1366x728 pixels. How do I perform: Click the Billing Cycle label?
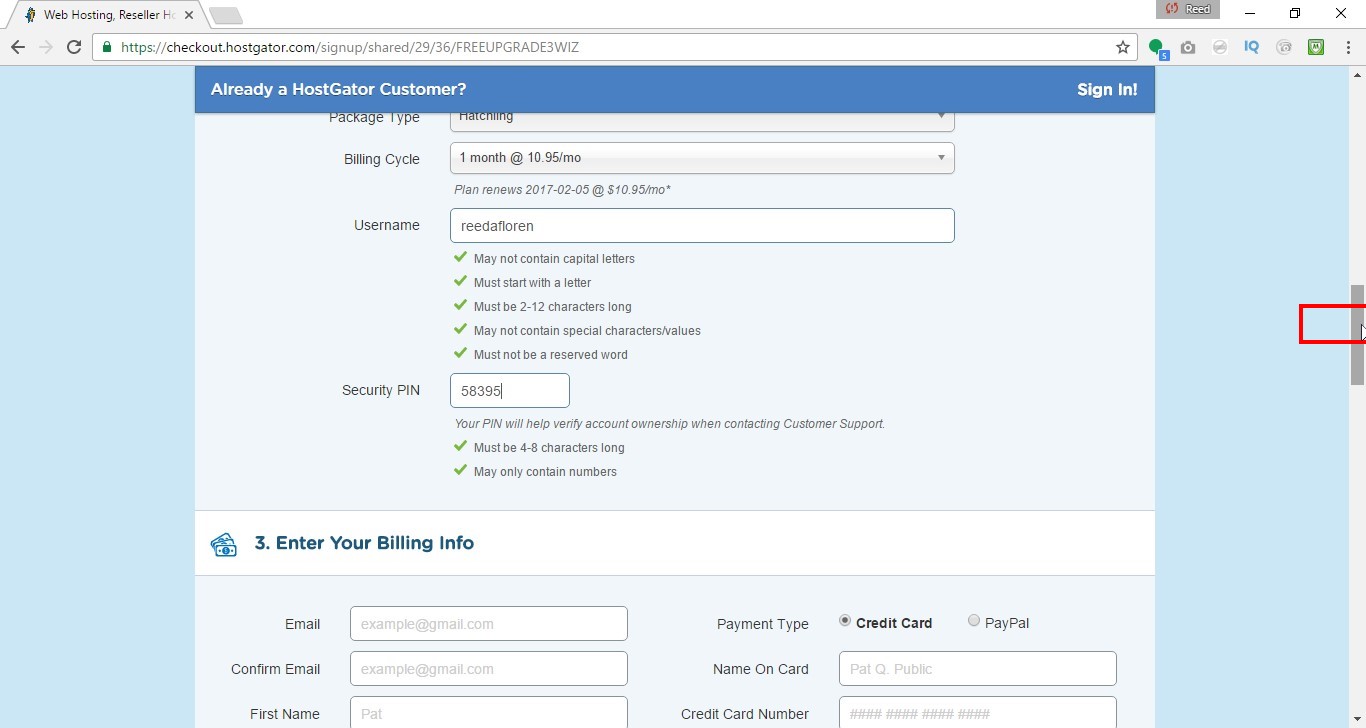click(382, 159)
